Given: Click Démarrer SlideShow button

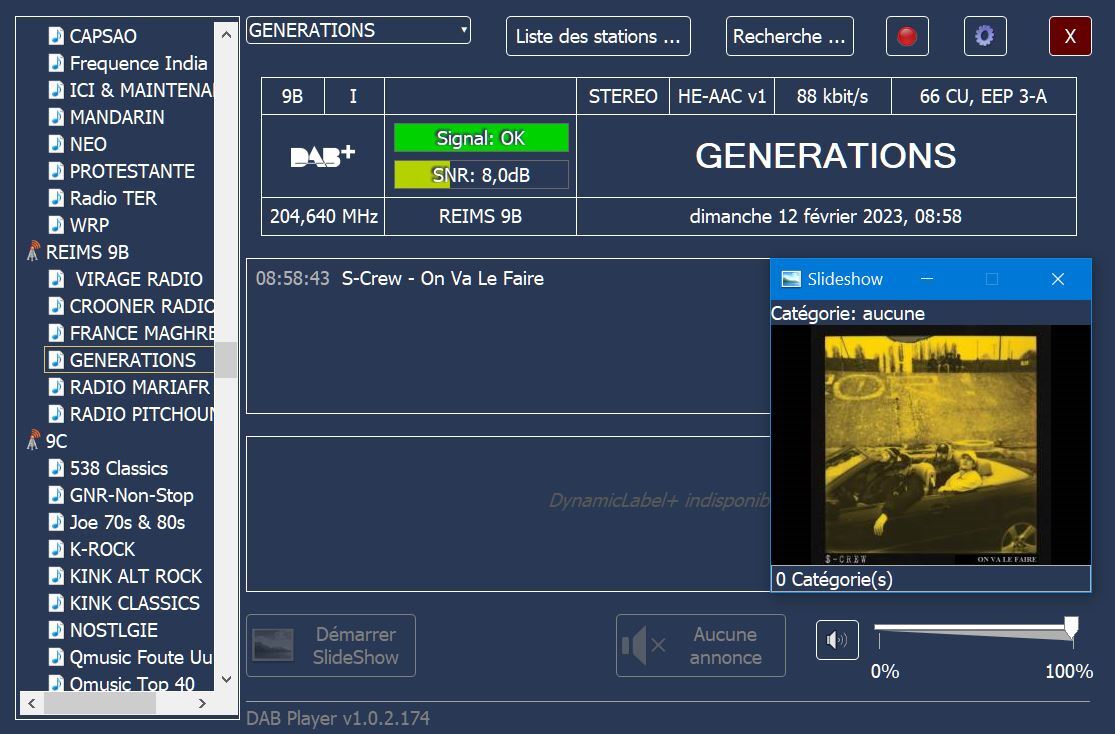Looking at the screenshot, I should pyautogui.click(x=331, y=645).
